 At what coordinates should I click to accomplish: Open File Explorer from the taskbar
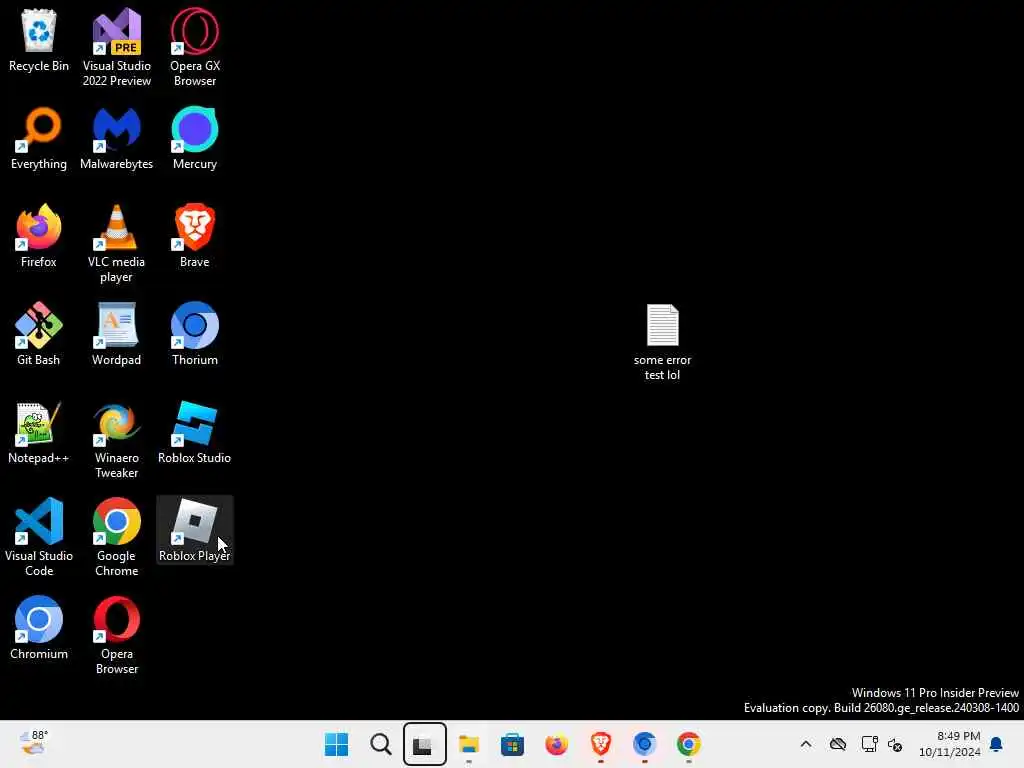point(469,744)
